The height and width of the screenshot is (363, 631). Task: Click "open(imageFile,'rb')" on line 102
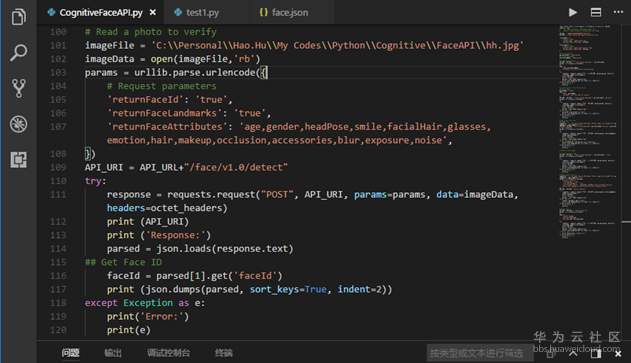coord(206,59)
